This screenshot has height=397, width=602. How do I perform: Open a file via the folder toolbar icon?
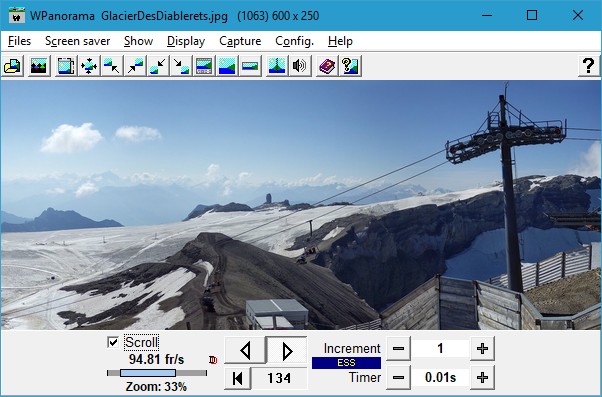click(12, 66)
